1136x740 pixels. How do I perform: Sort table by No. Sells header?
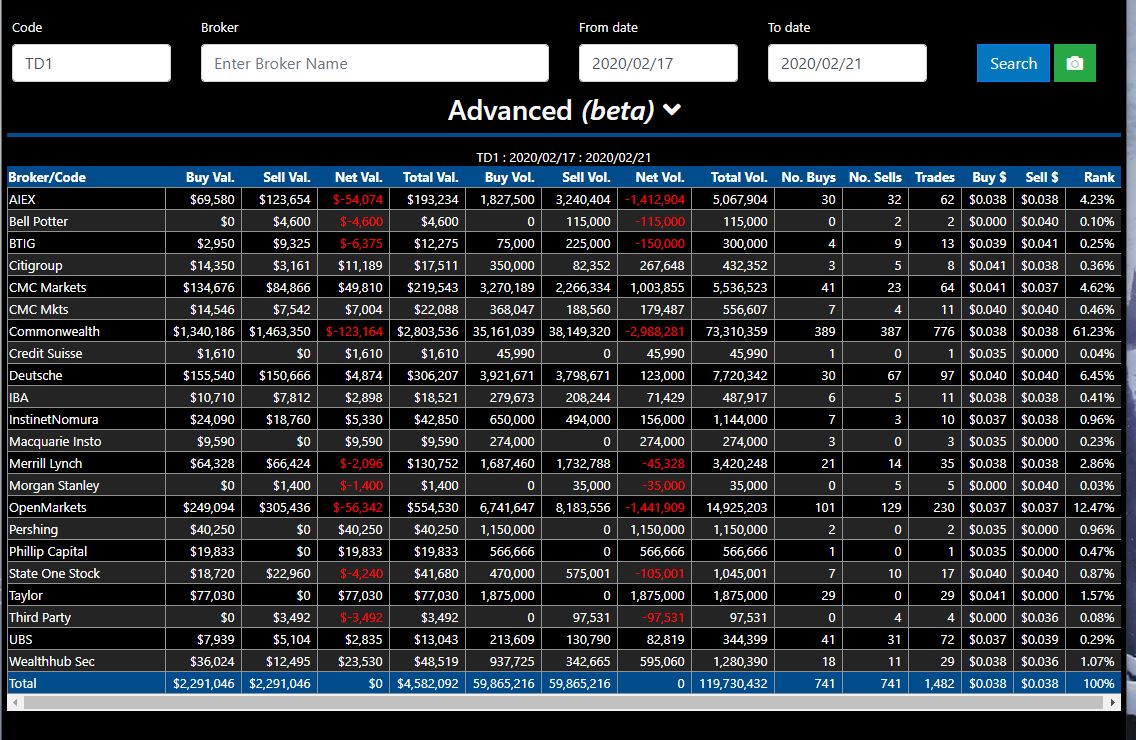(x=875, y=178)
